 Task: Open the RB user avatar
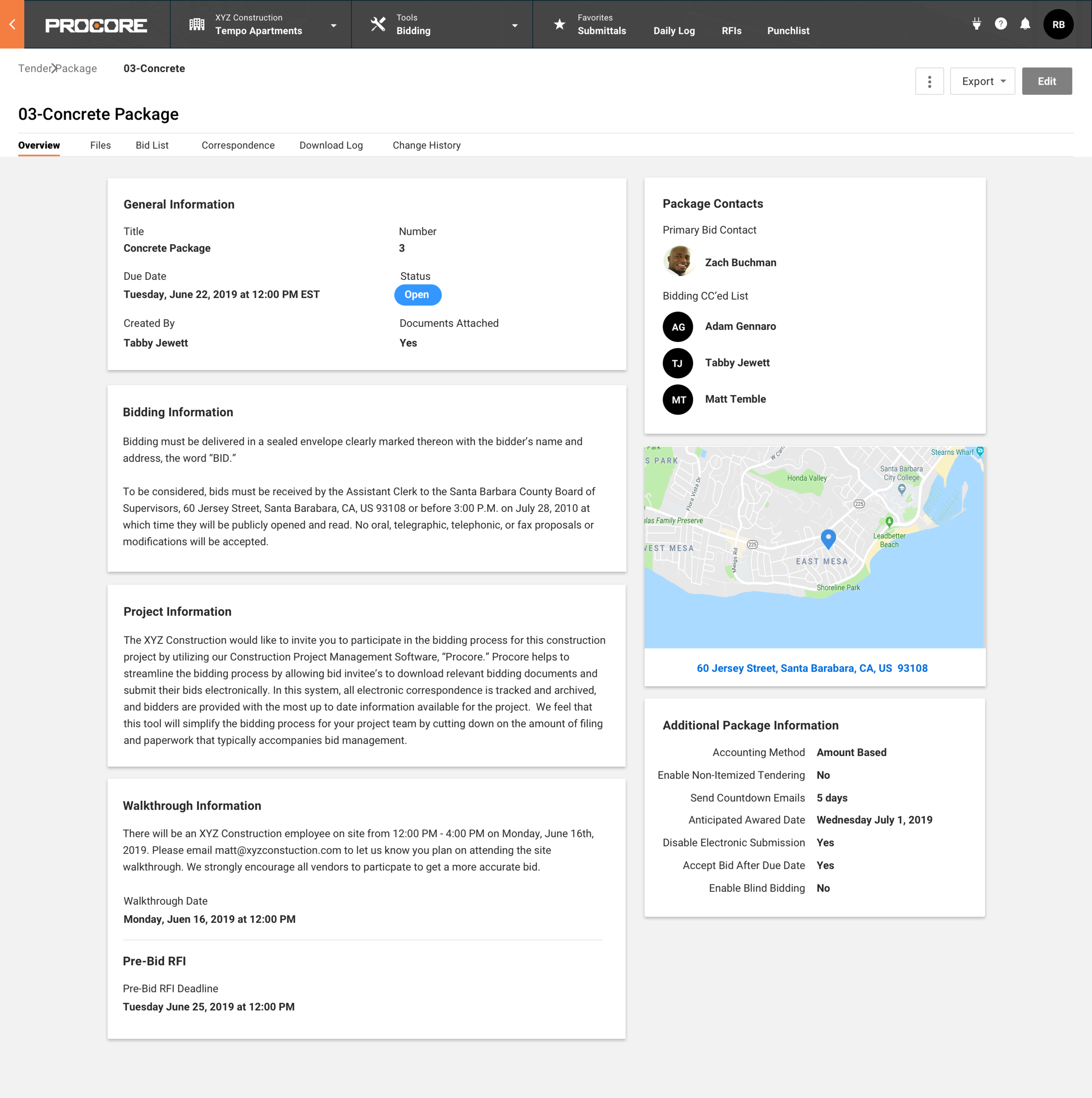point(1058,24)
